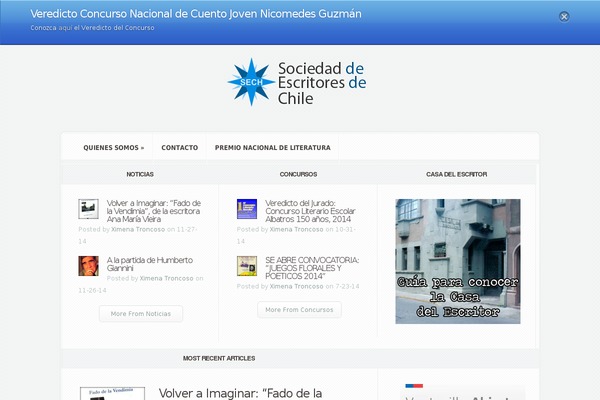Select the Noticias section heading
This screenshot has width=600, height=400.
(140, 174)
